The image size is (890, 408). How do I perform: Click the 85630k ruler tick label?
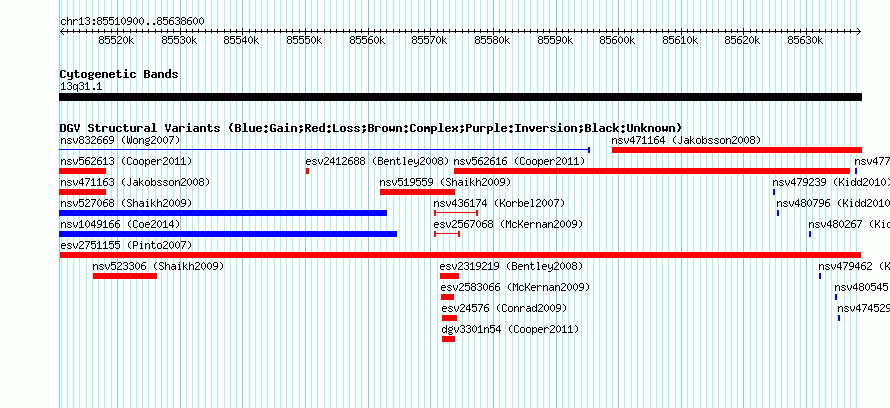[806, 40]
